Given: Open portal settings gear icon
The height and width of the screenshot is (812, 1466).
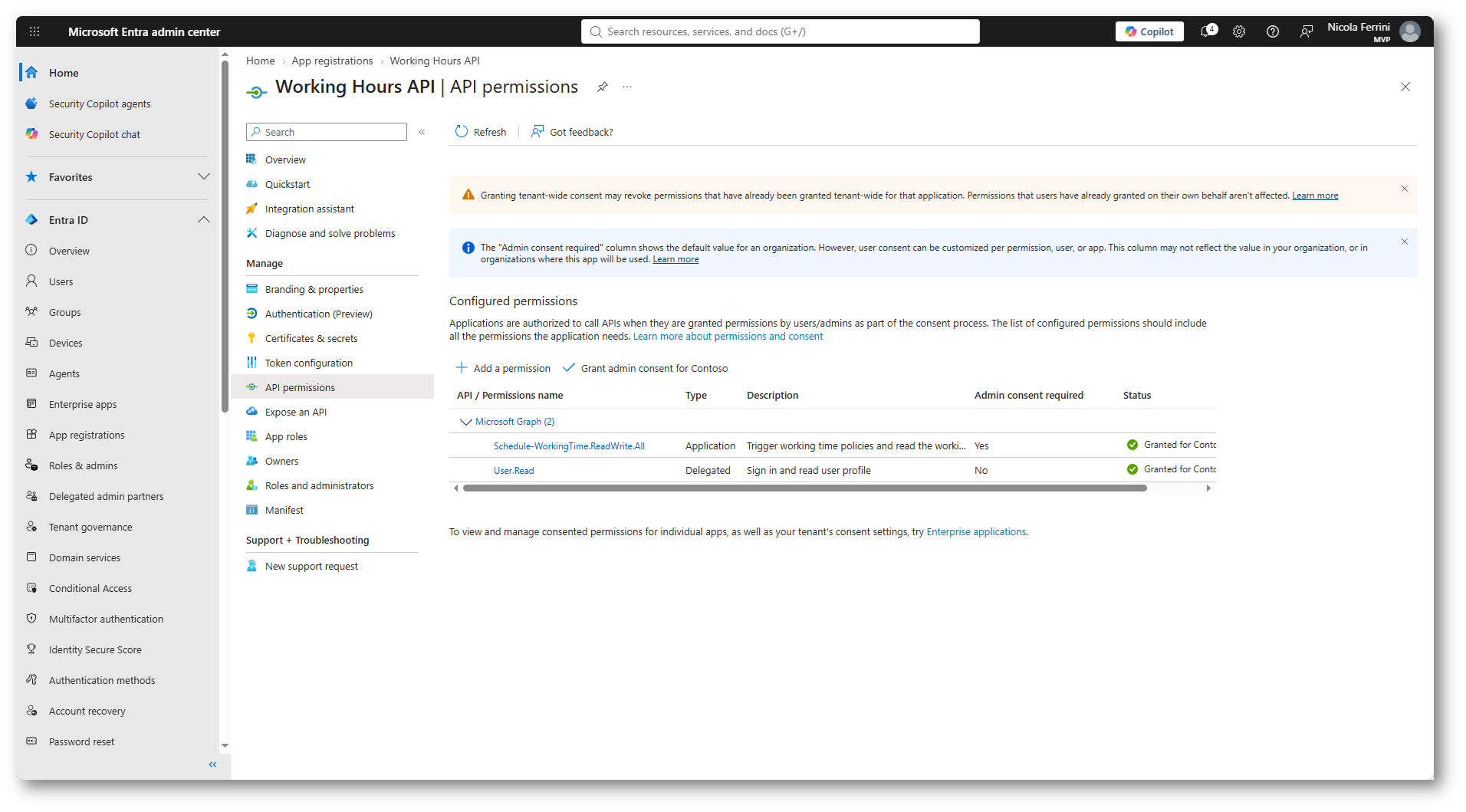Looking at the screenshot, I should pyautogui.click(x=1239, y=31).
